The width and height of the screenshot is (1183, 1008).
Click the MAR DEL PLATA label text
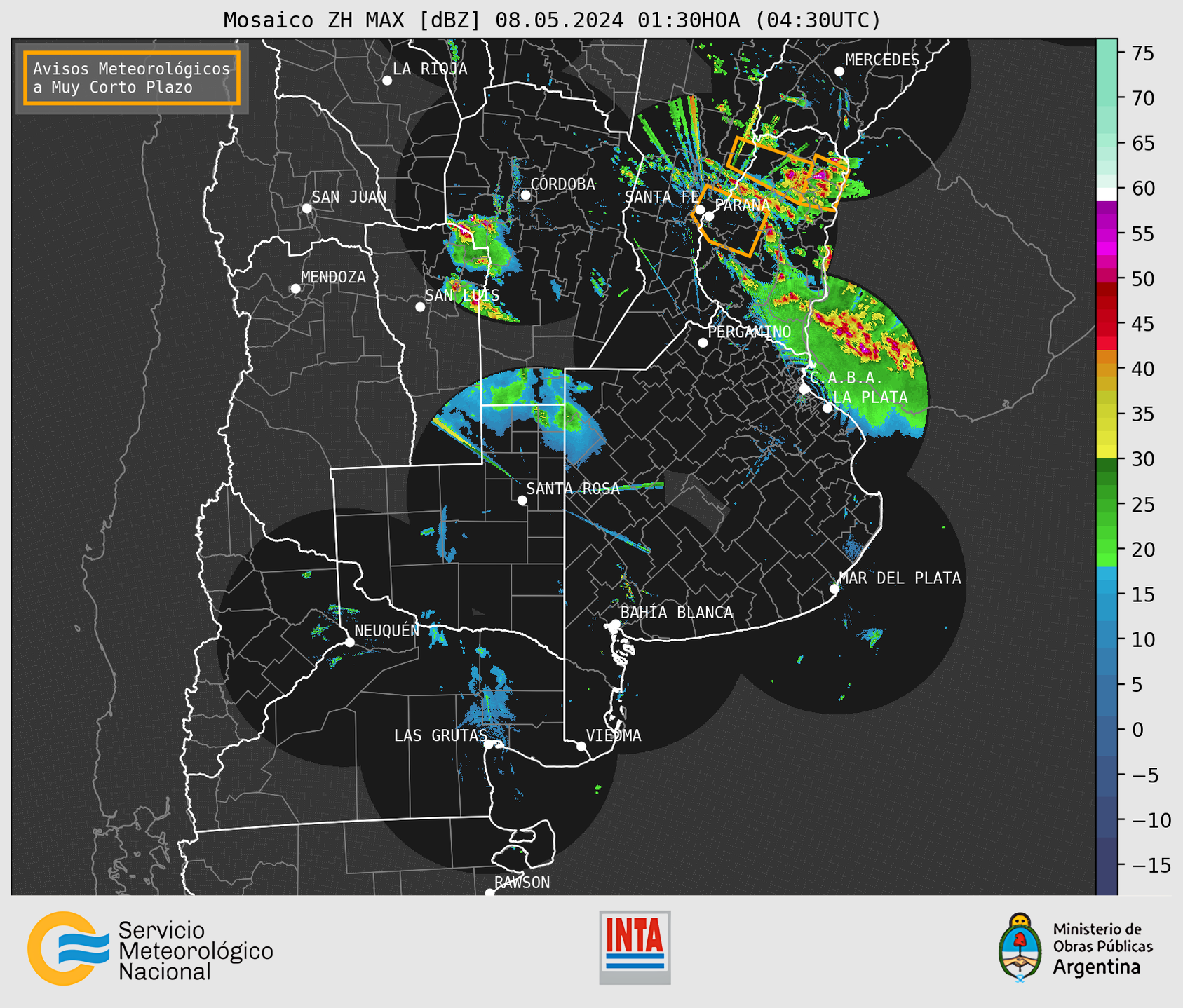click(x=900, y=578)
